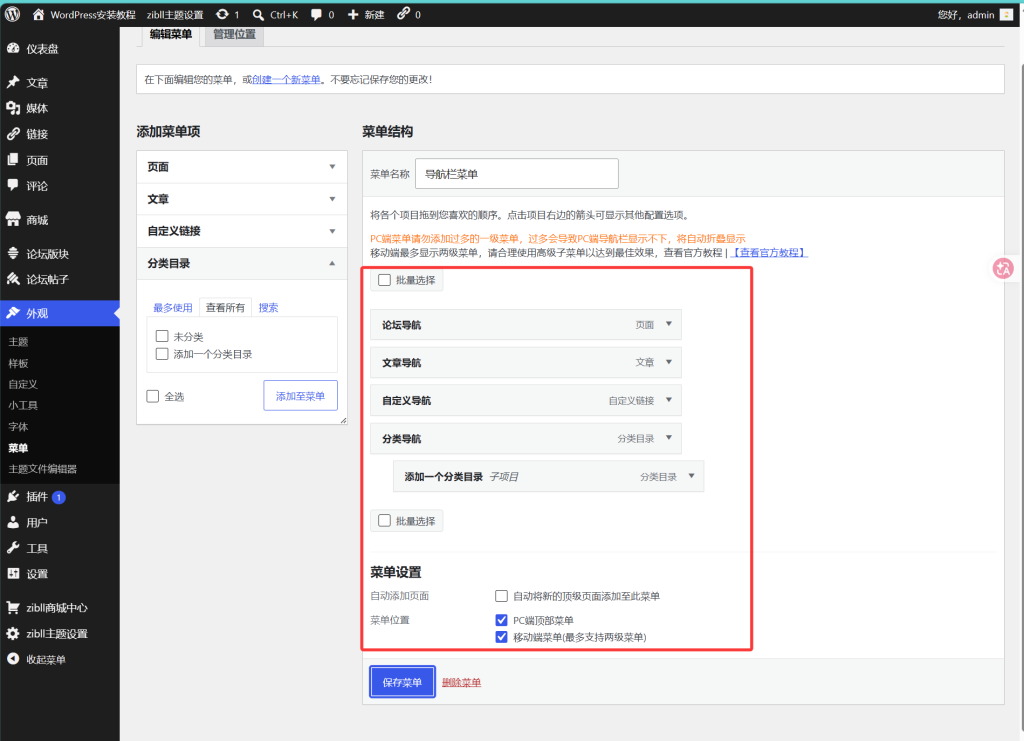
Task: Expand 自定义导航 menu item arrow
Action: [x=669, y=400]
